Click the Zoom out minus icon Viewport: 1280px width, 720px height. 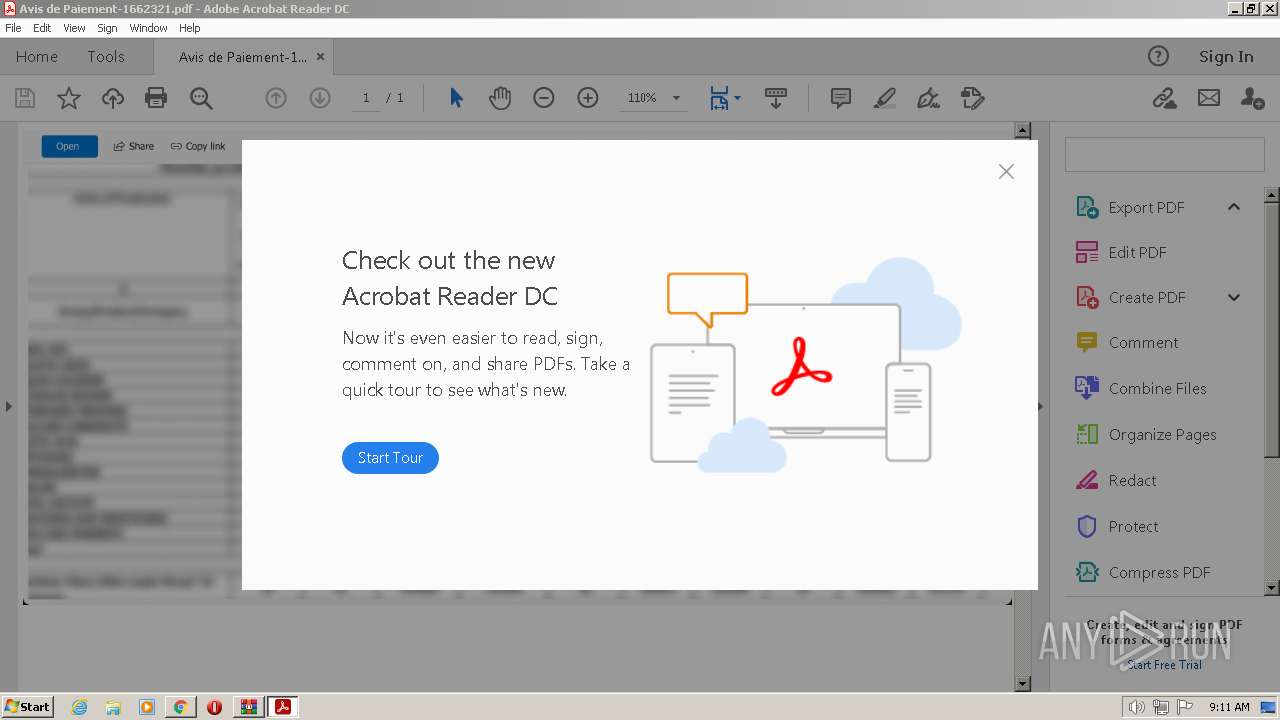point(544,98)
